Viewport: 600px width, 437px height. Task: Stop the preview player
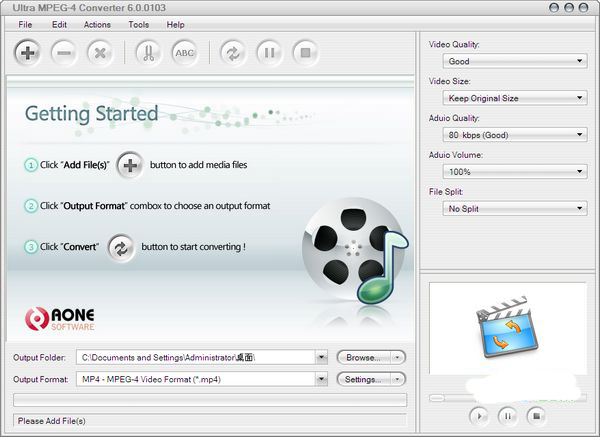click(536, 416)
